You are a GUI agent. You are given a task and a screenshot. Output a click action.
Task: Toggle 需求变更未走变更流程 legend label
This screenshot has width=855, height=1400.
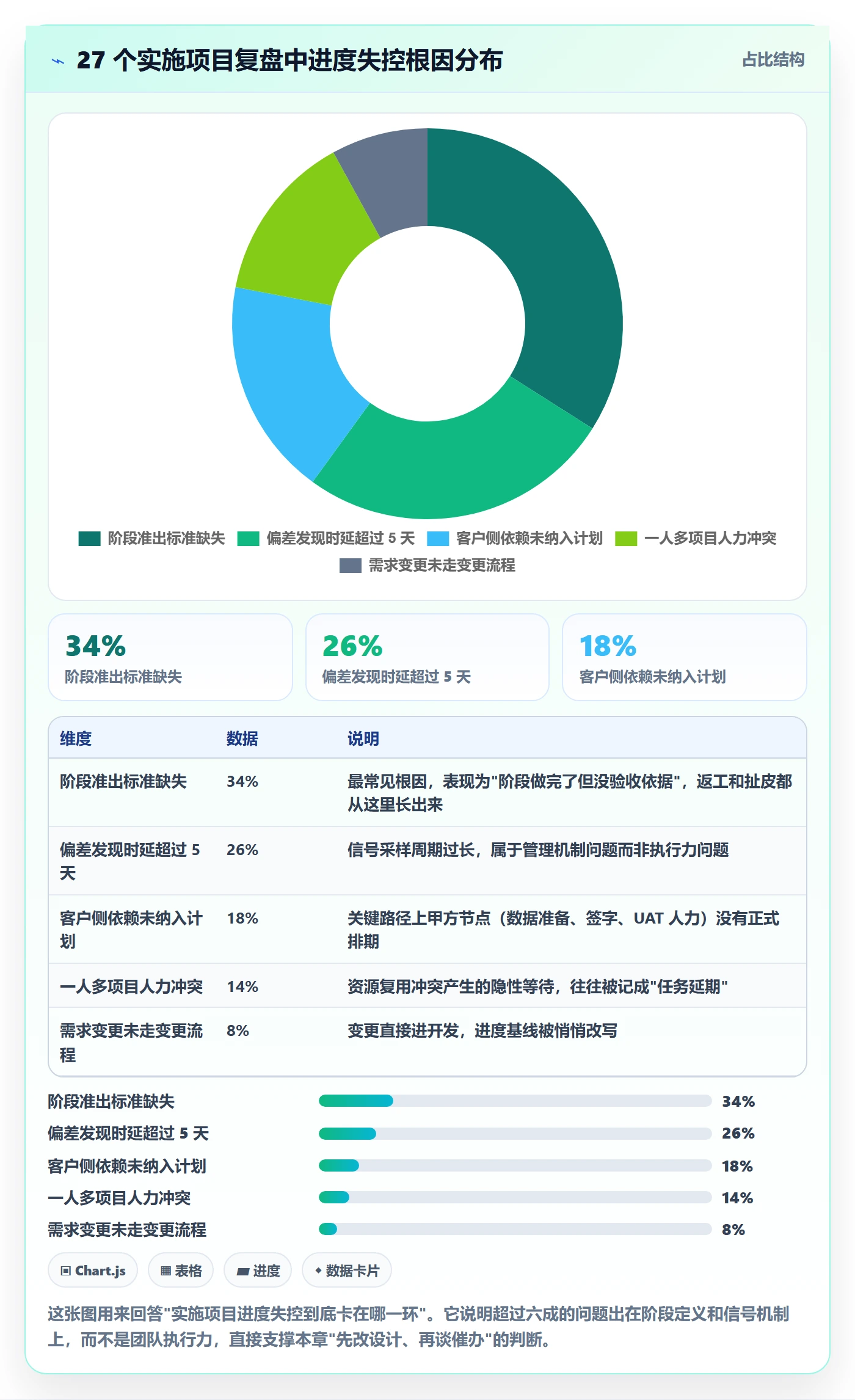[442, 566]
